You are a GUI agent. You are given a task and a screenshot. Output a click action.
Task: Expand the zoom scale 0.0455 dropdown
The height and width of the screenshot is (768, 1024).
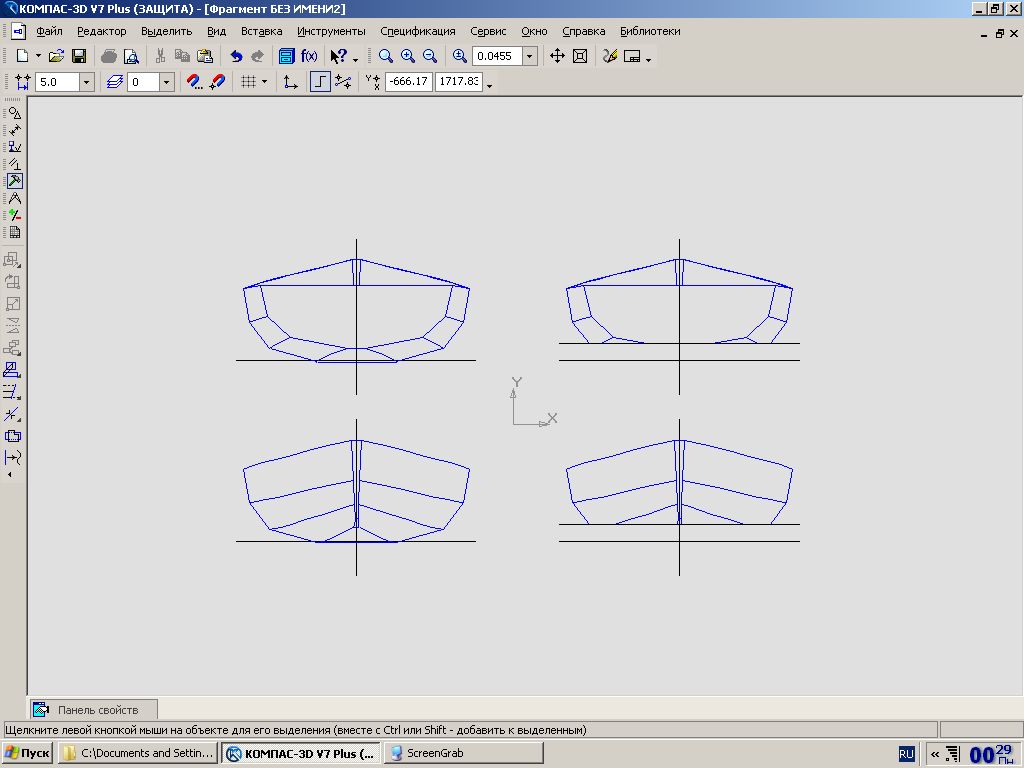click(x=530, y=57)
